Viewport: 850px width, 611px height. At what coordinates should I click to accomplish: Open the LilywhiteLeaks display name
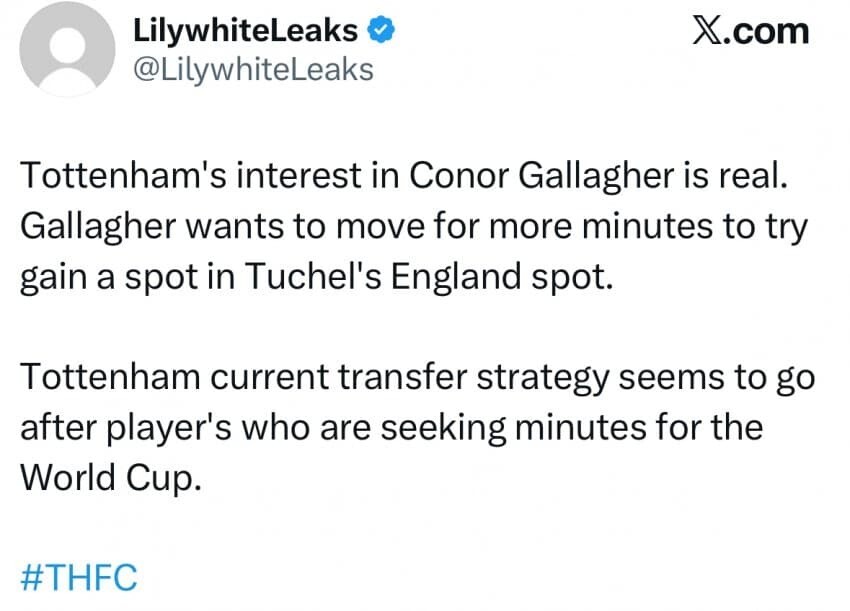(245, 32)
